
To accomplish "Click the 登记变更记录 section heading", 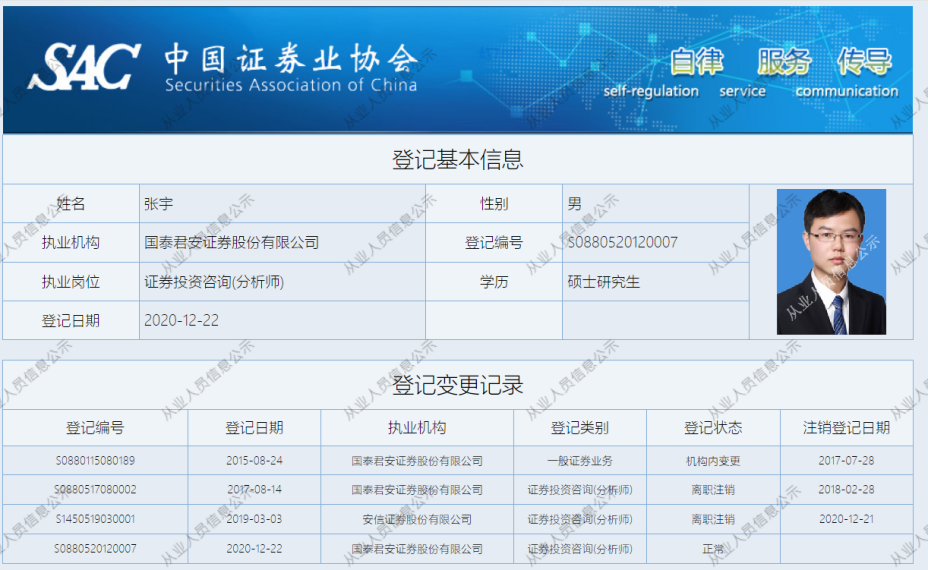I will click(457, 385).
